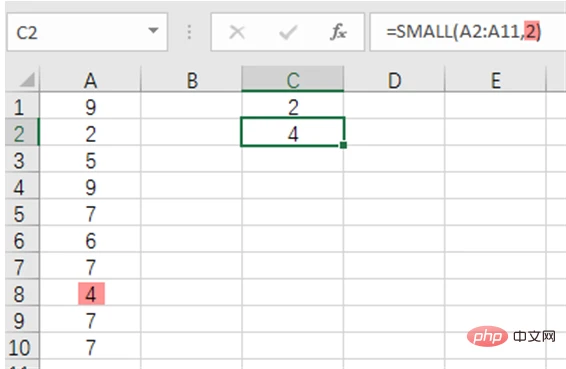The height and width of the screenshot is (369, 566).
Task: Click cell A1 containing value 9
Action: [90, 107]
